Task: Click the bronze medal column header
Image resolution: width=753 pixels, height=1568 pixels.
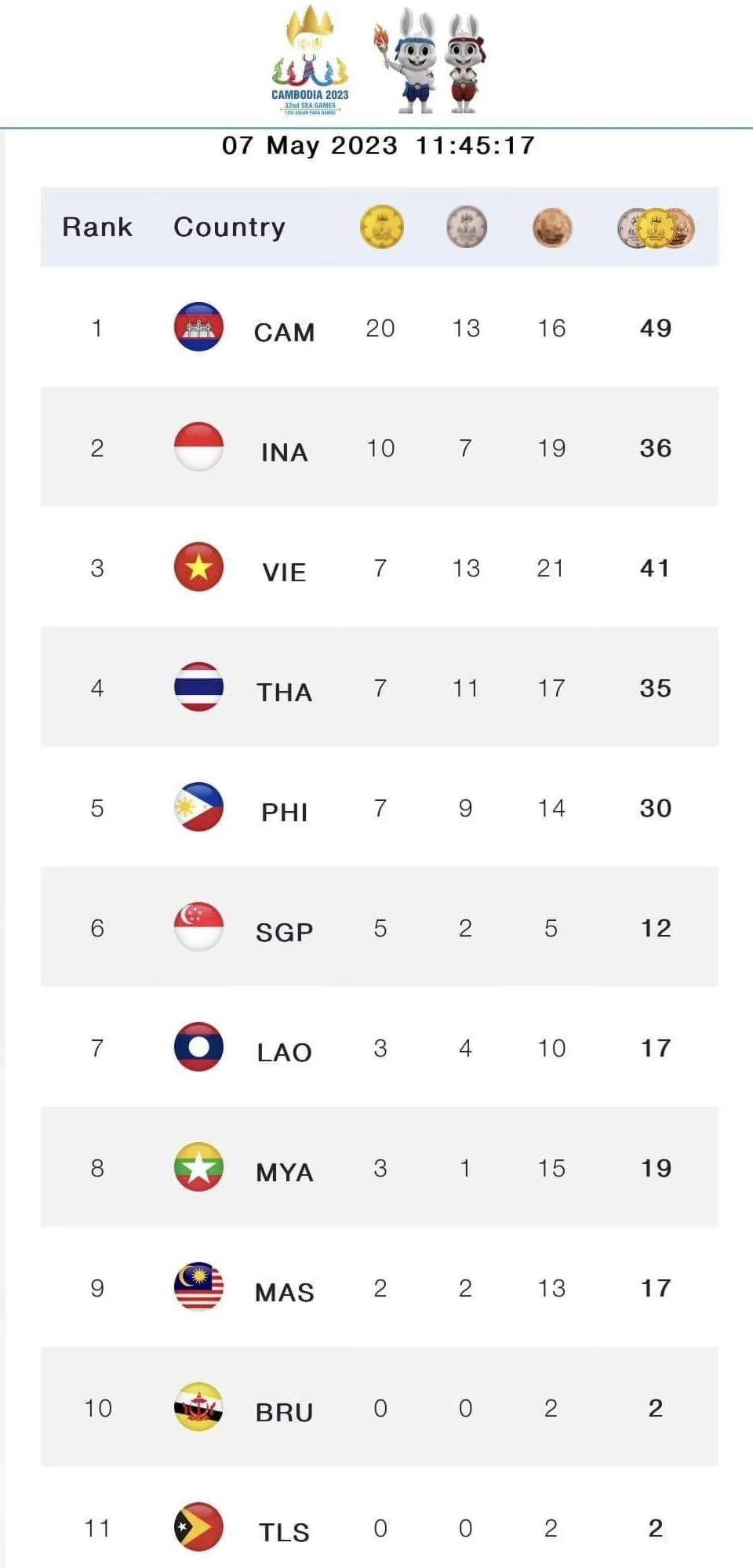Action: (551, 227)
